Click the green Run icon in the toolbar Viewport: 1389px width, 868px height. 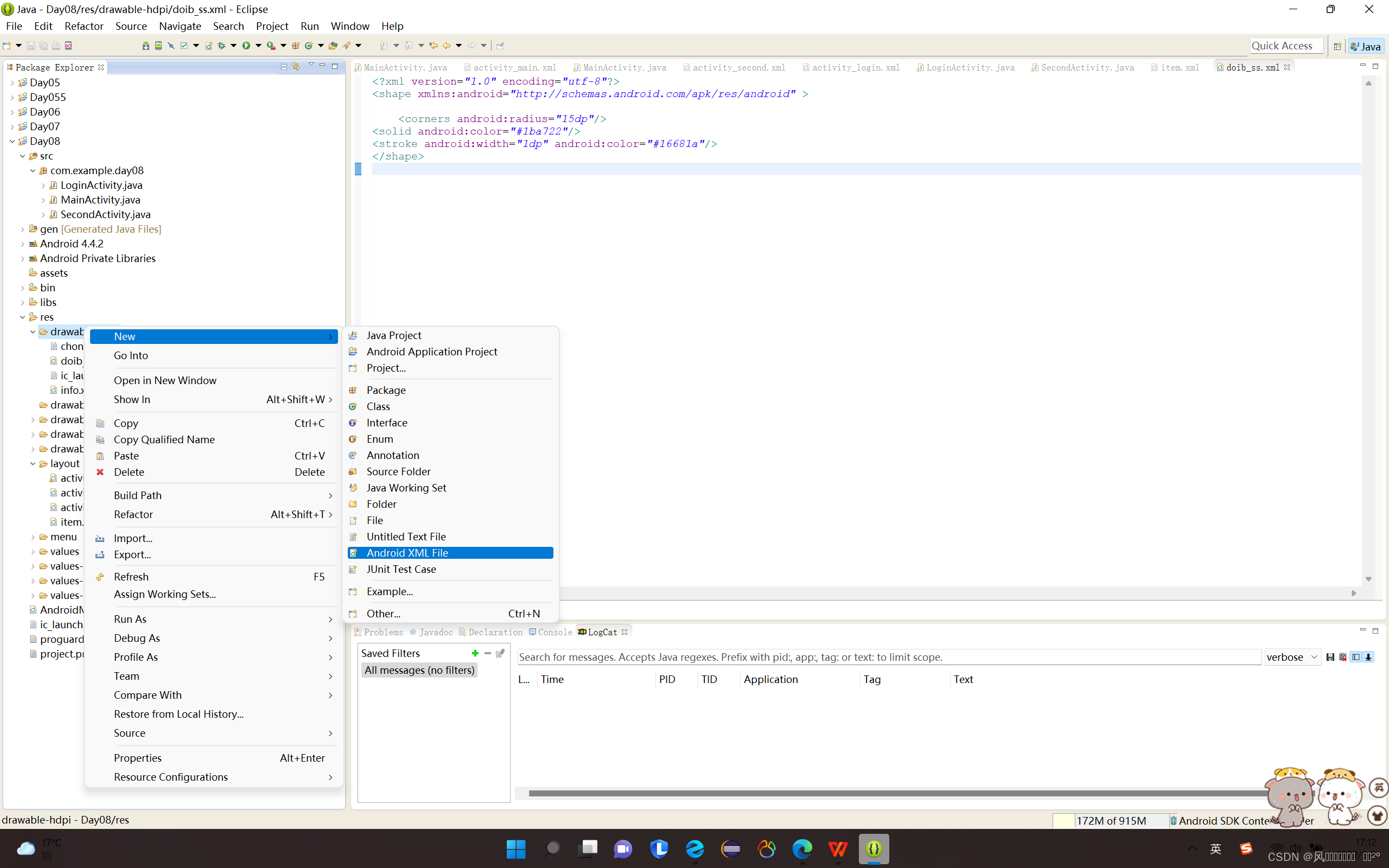pyautogui.click(x=247, y=46)
